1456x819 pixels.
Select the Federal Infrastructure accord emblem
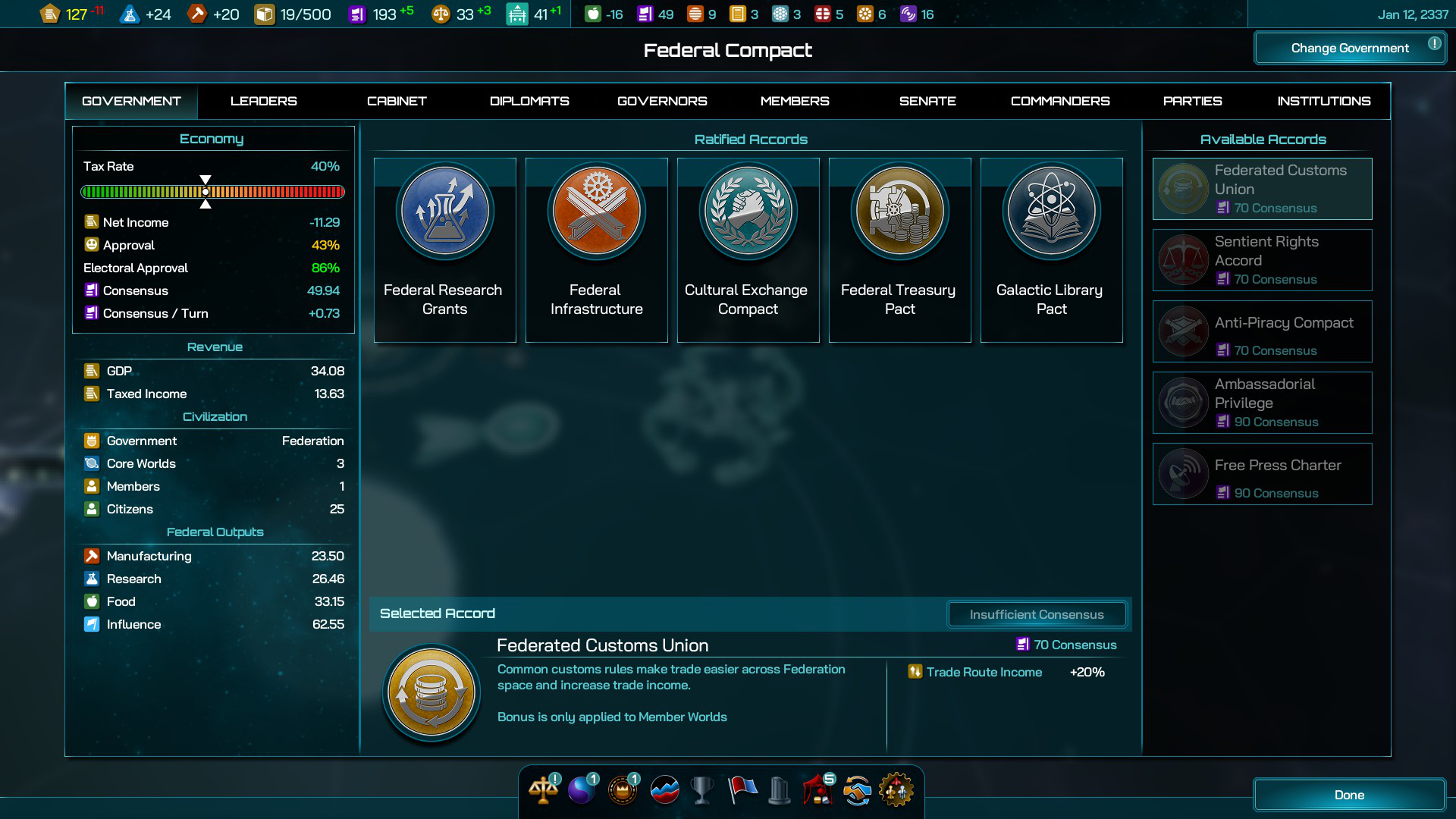point(597,211)
